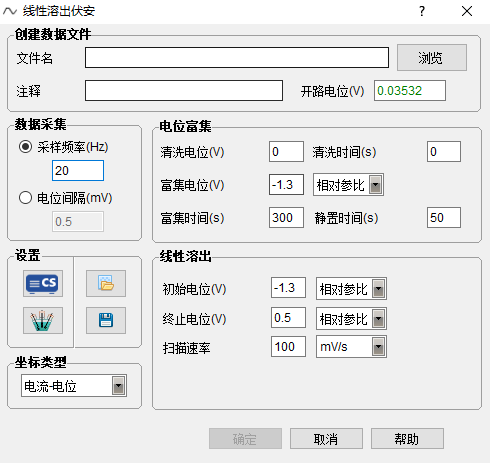Click the question mark help icon in the title bar
This screenshot has width=490, height=463.
[422, 11]
